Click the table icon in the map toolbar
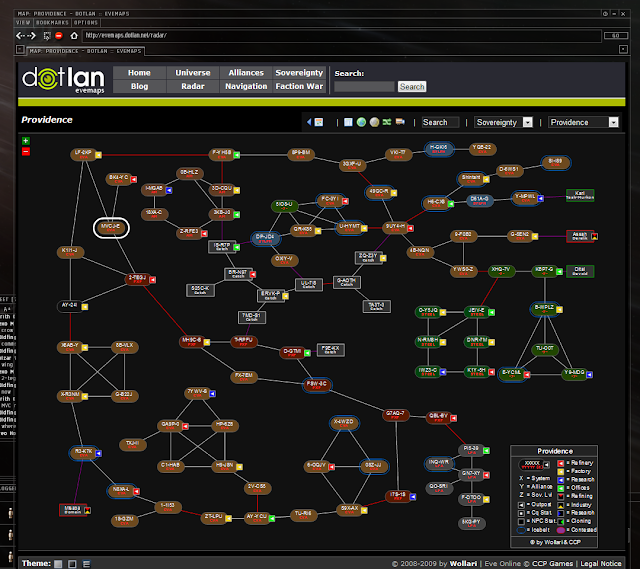Viewport: 640px width, 569px height. coord(348,122)
